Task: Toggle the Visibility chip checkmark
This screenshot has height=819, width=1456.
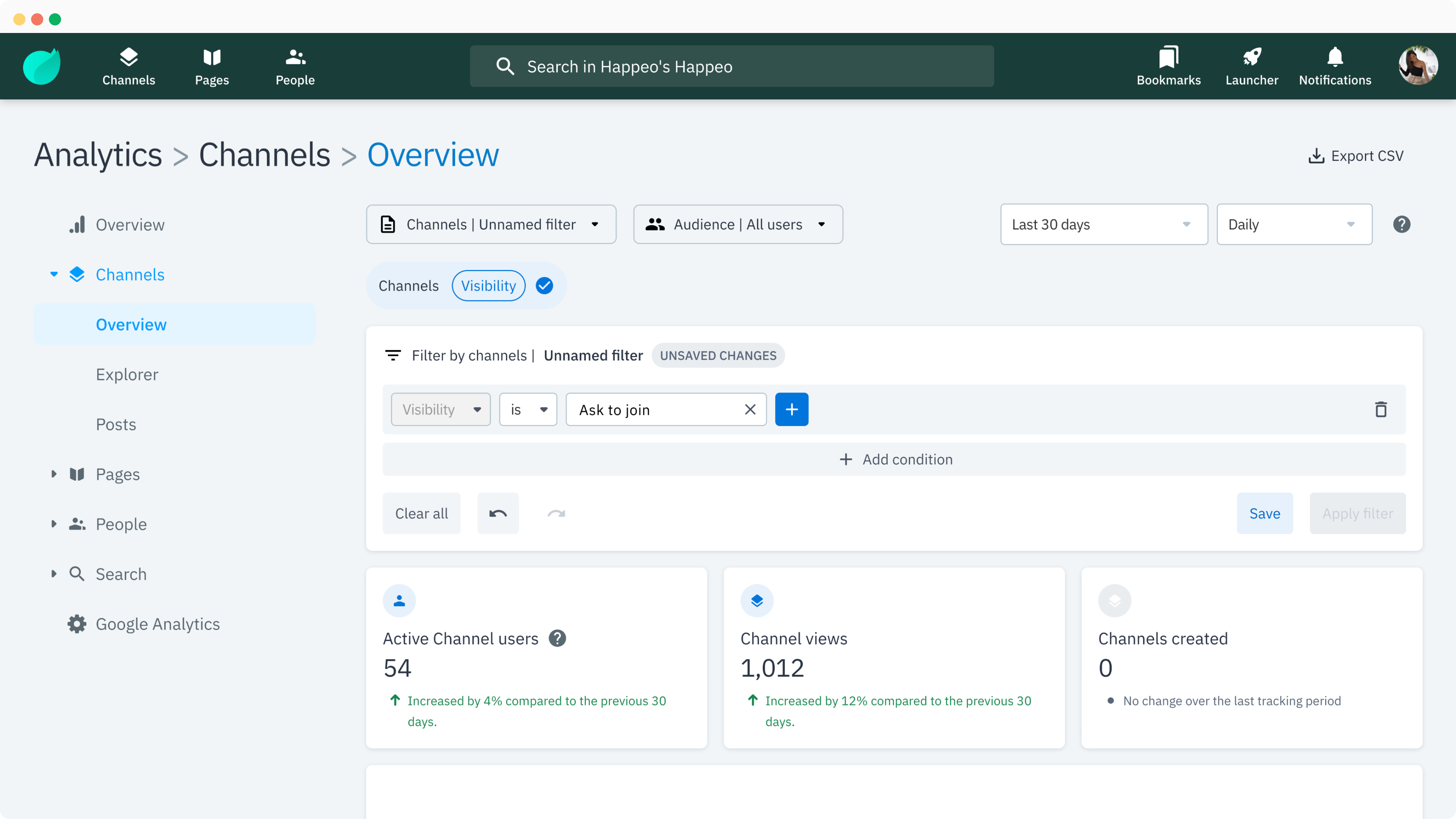Action: click(544, 286)
